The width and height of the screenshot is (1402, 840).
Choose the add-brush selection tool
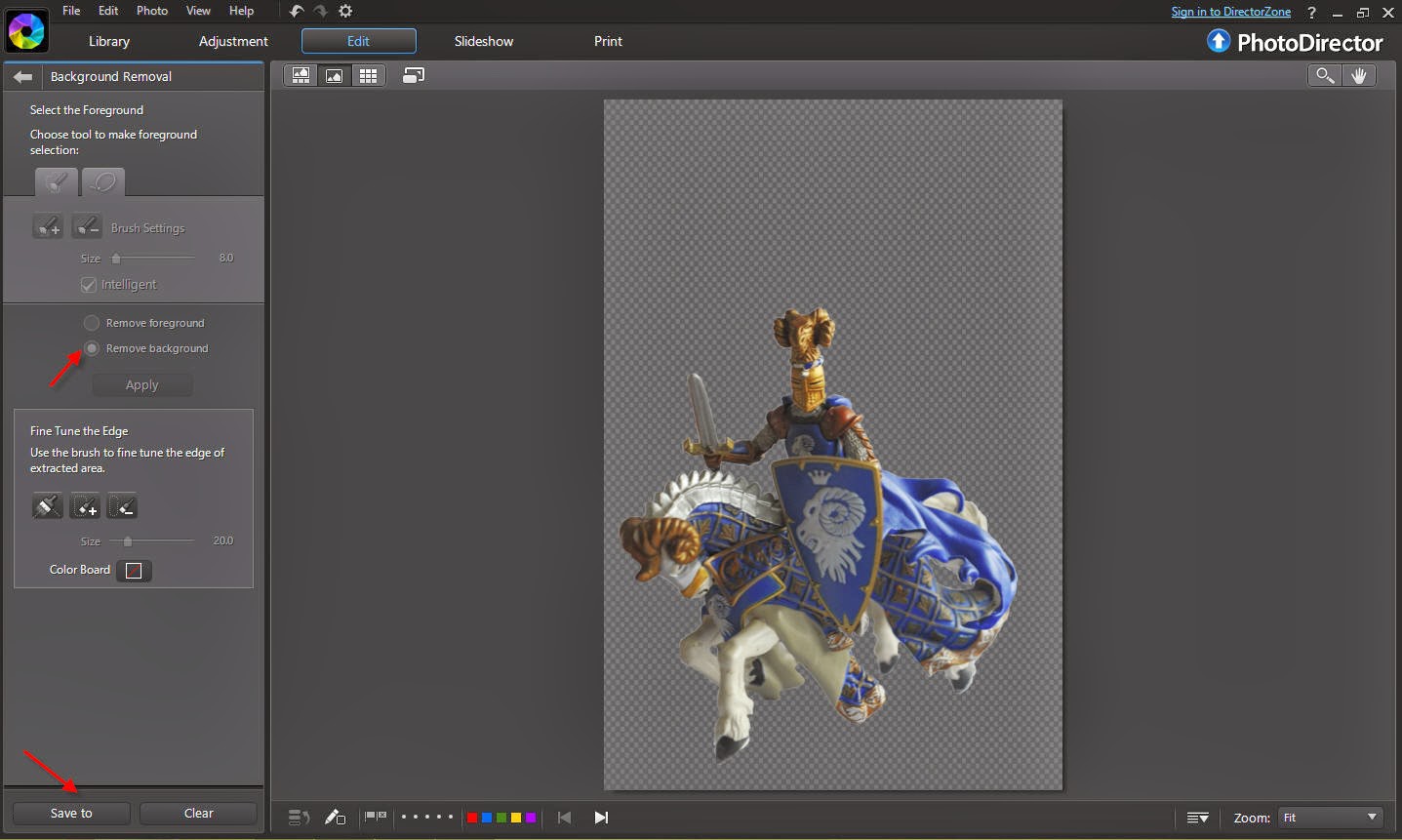(48, 227)
